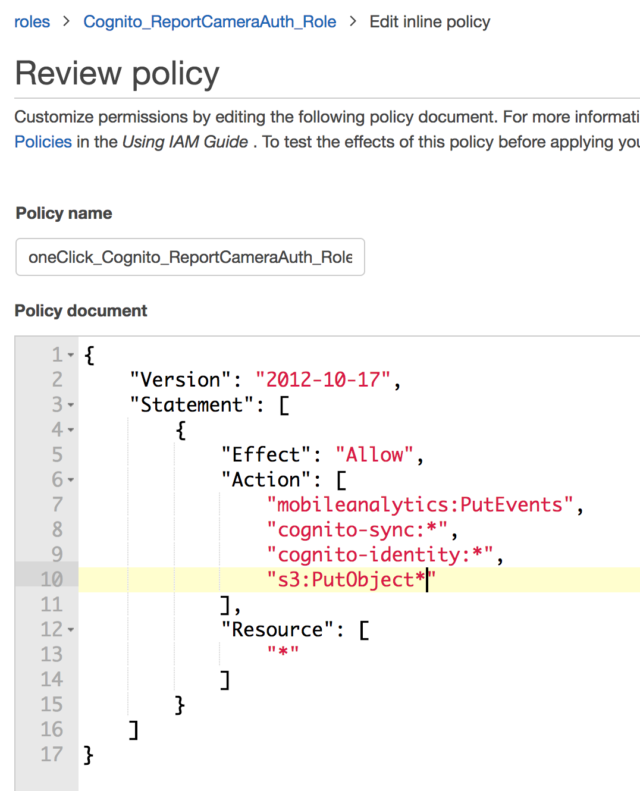Select line number 7 in the gutter
This screenshot has height=791, width=640.
(57, 504)
